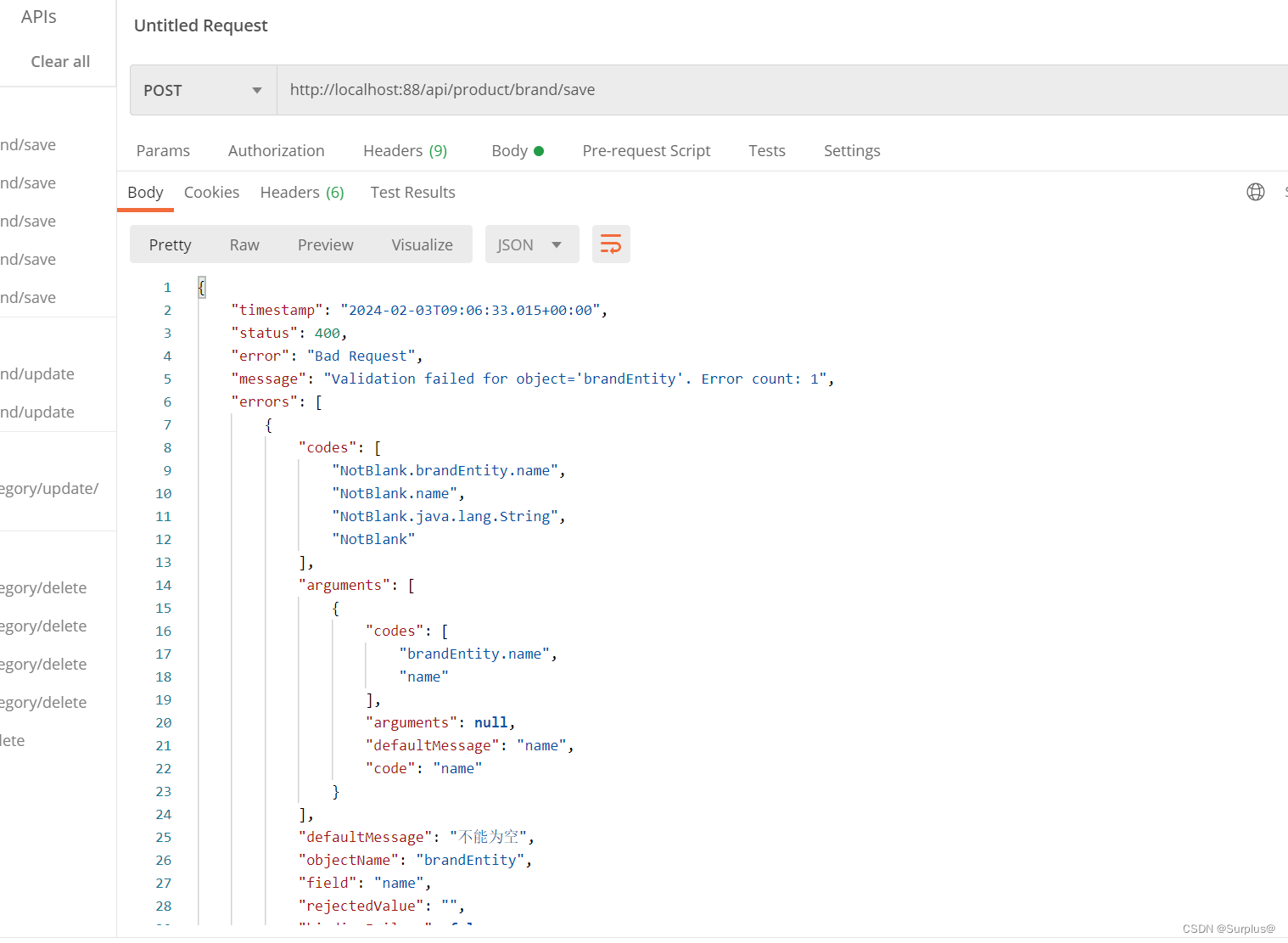Click the globe network icon
This screenshot has width=1288, height=943.
tap(1256, 192)
